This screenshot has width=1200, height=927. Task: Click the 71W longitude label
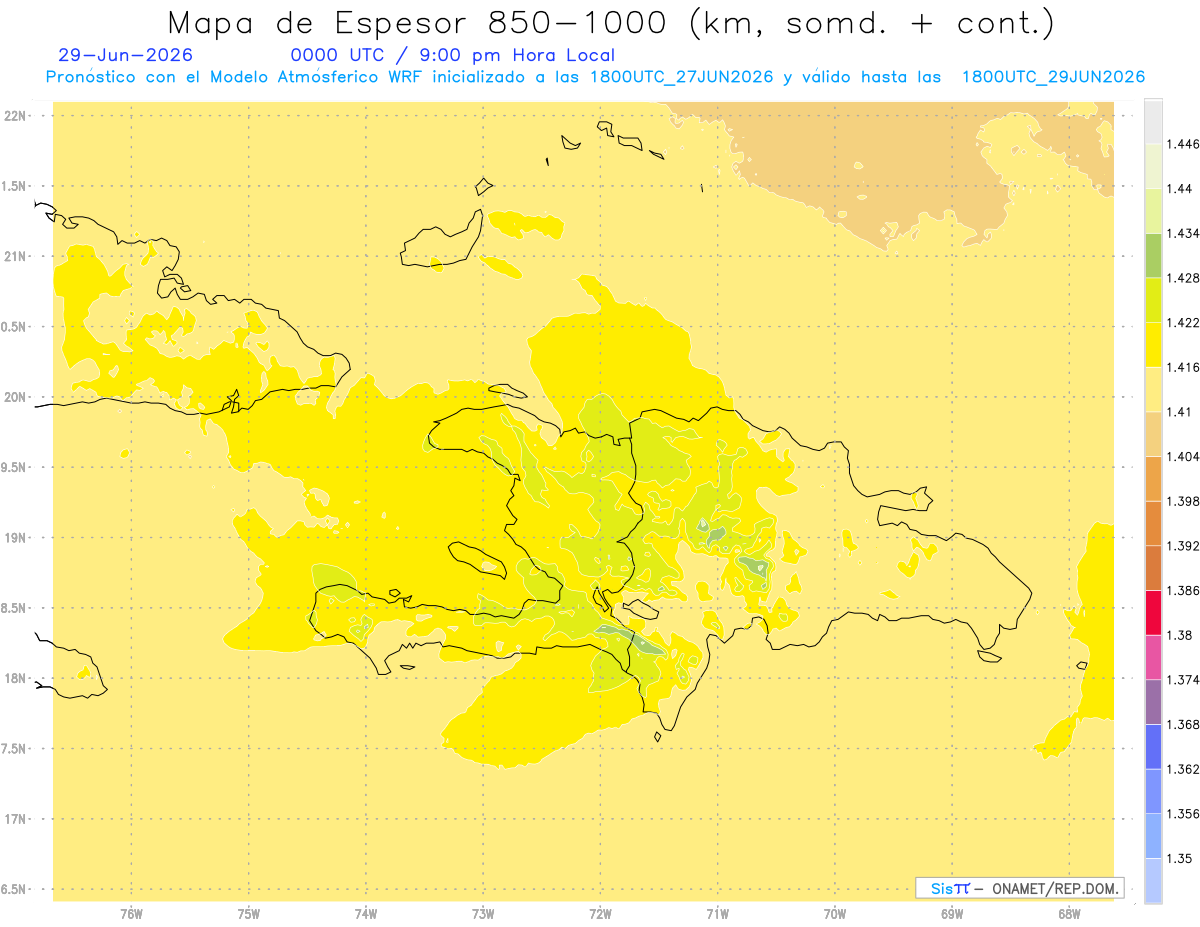pos(717,914)
